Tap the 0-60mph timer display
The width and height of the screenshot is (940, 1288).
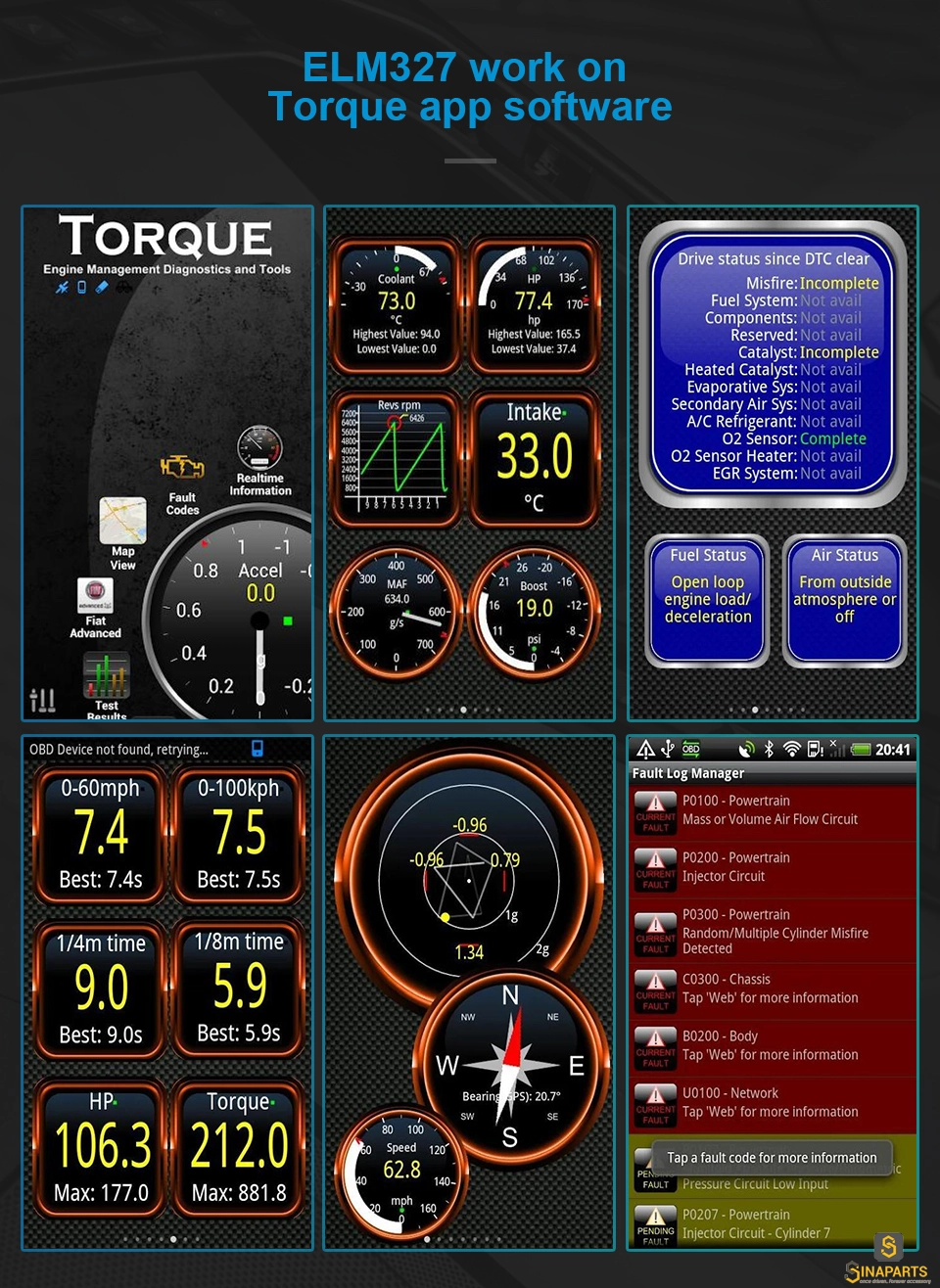(101, 835)
